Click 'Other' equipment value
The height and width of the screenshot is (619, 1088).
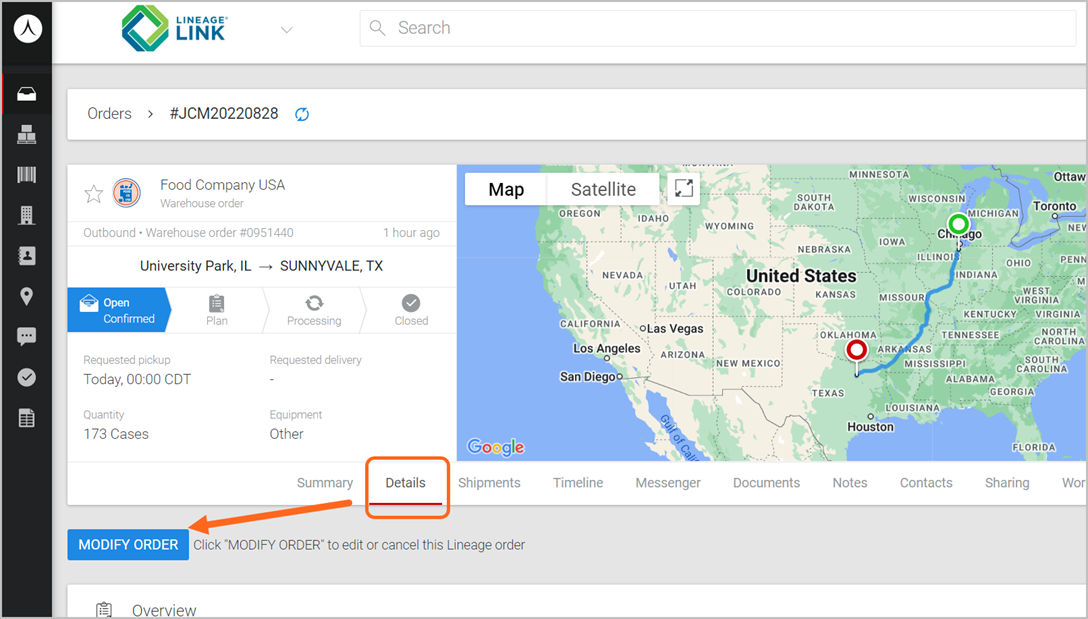pyautogui.click(x=287, y=434)
